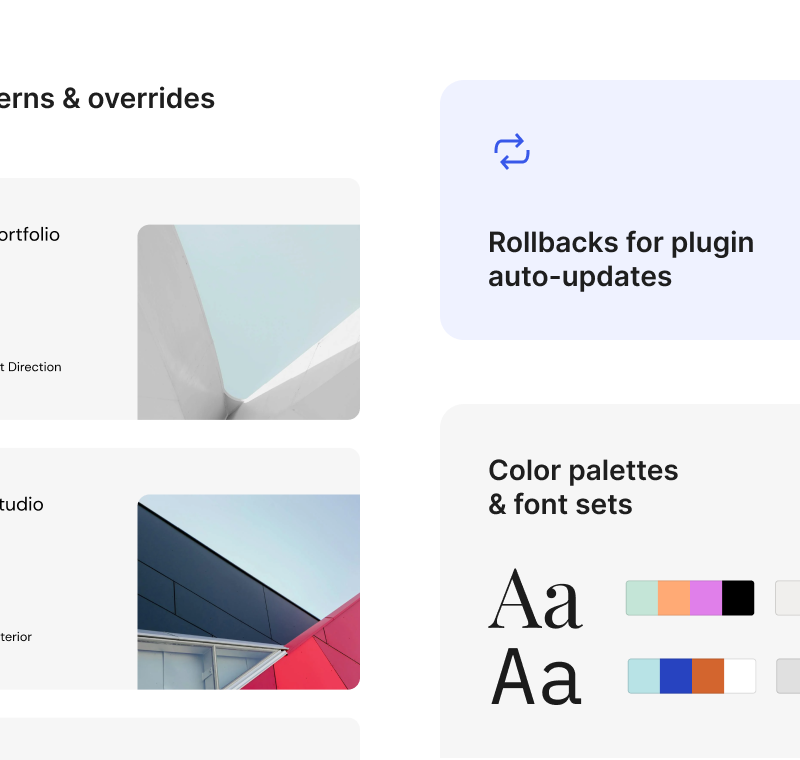Click the Art Direction label

click(x=30, y=367)
